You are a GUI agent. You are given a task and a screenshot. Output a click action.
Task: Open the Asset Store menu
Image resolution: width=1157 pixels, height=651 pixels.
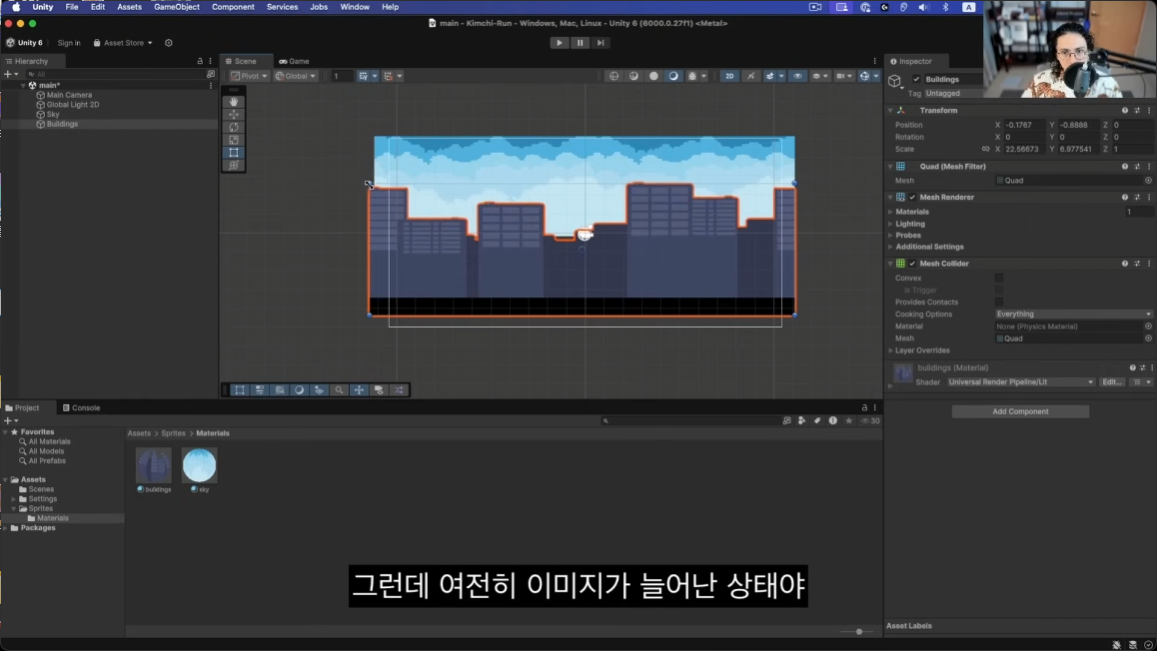(123, 43)
